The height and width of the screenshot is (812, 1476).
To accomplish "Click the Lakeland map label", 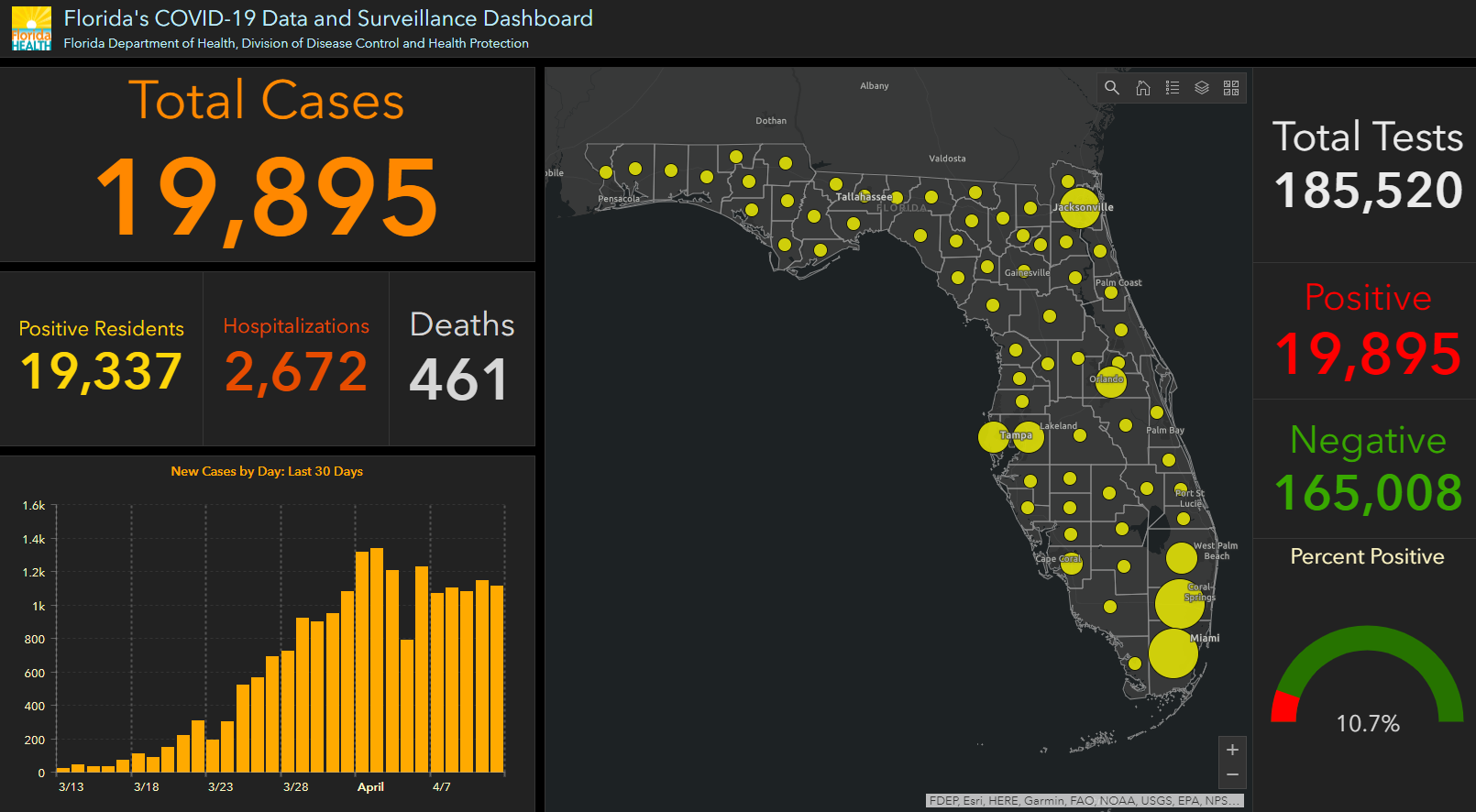I will (x=1059, y=426).
